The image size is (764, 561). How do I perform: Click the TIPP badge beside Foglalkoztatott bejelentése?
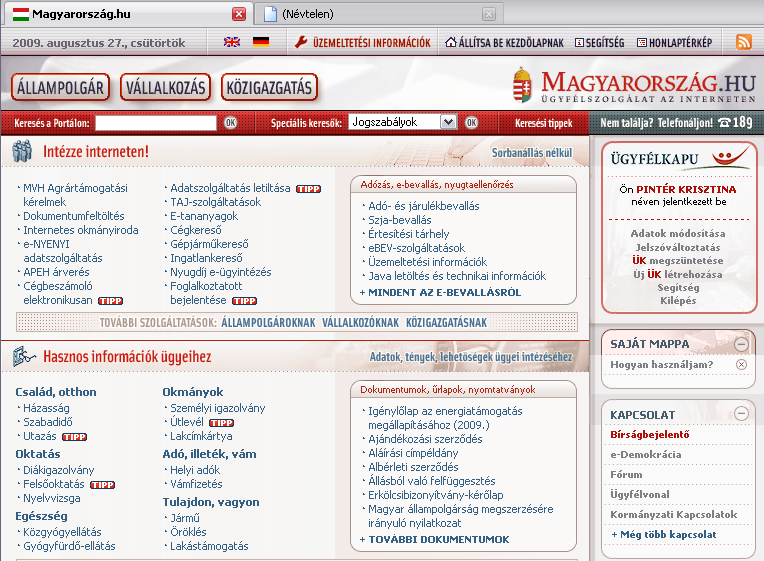tap(245, 301)
